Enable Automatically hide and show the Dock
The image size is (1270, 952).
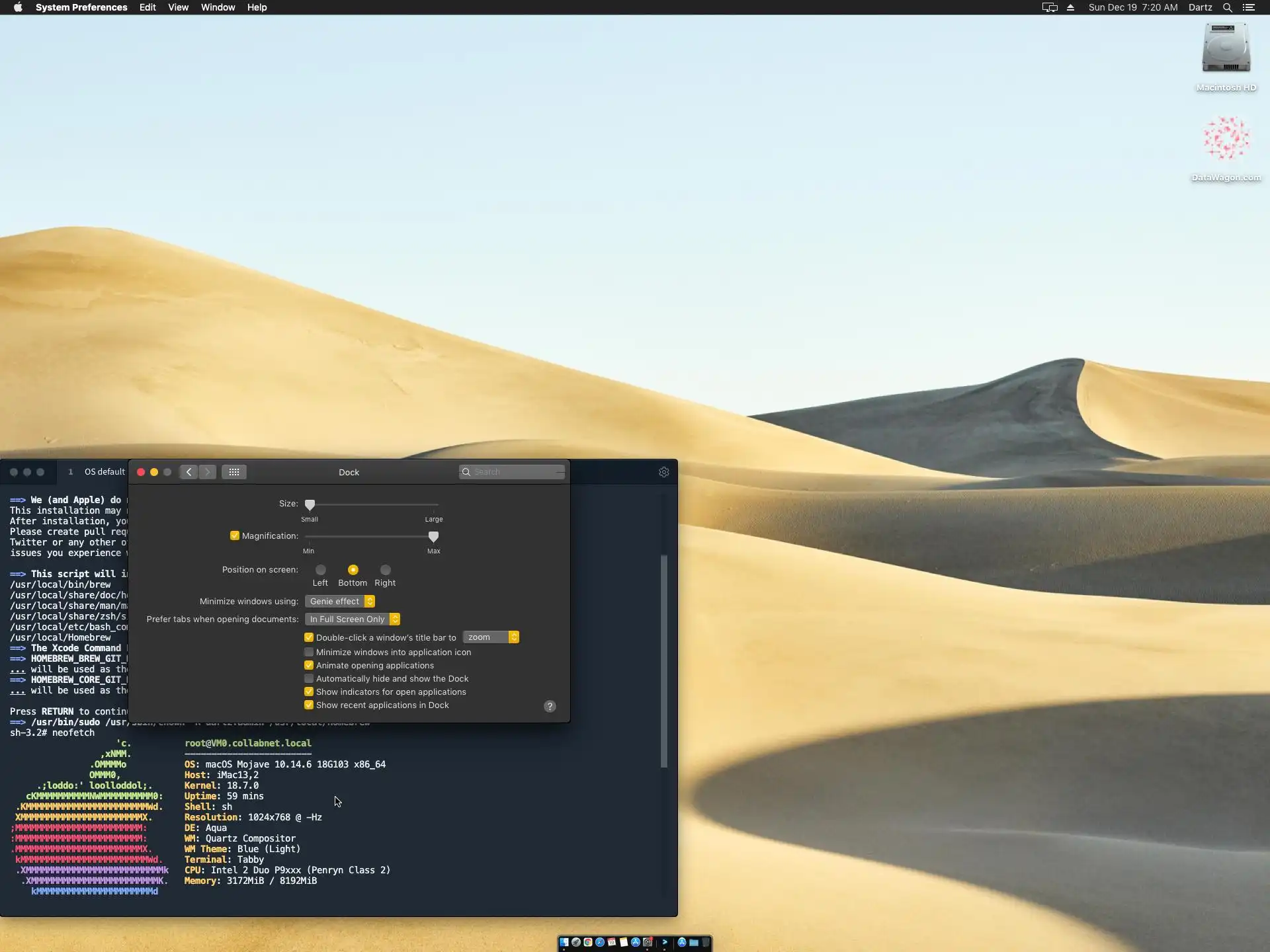tap(309, 678)
